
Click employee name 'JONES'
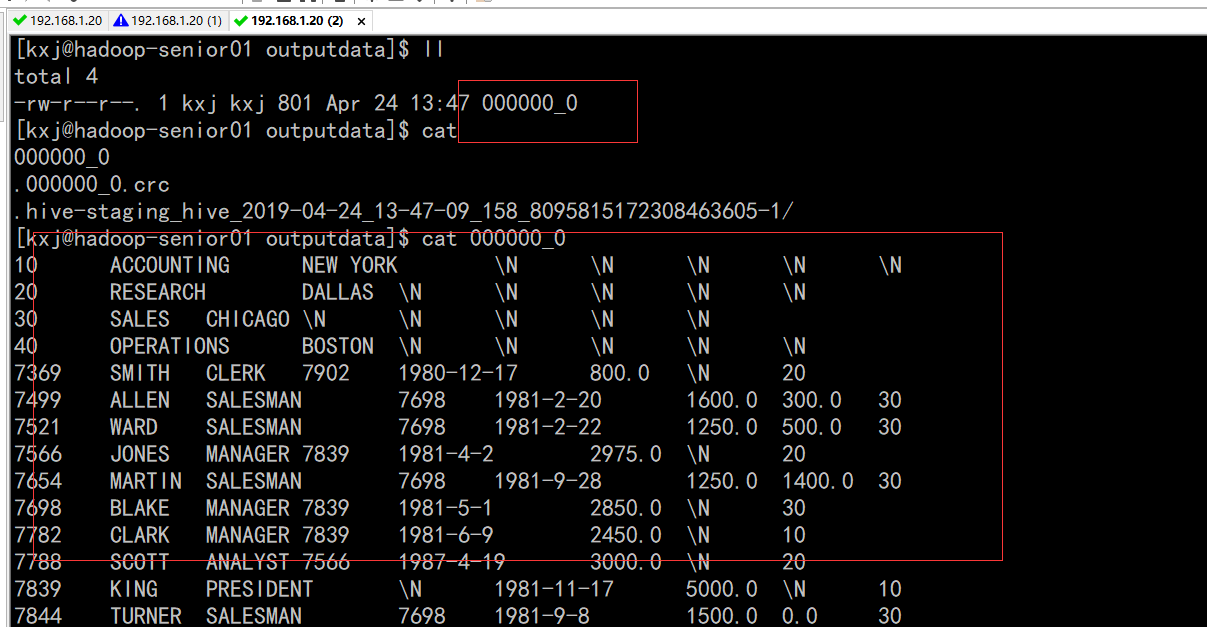tap(140, 454)
